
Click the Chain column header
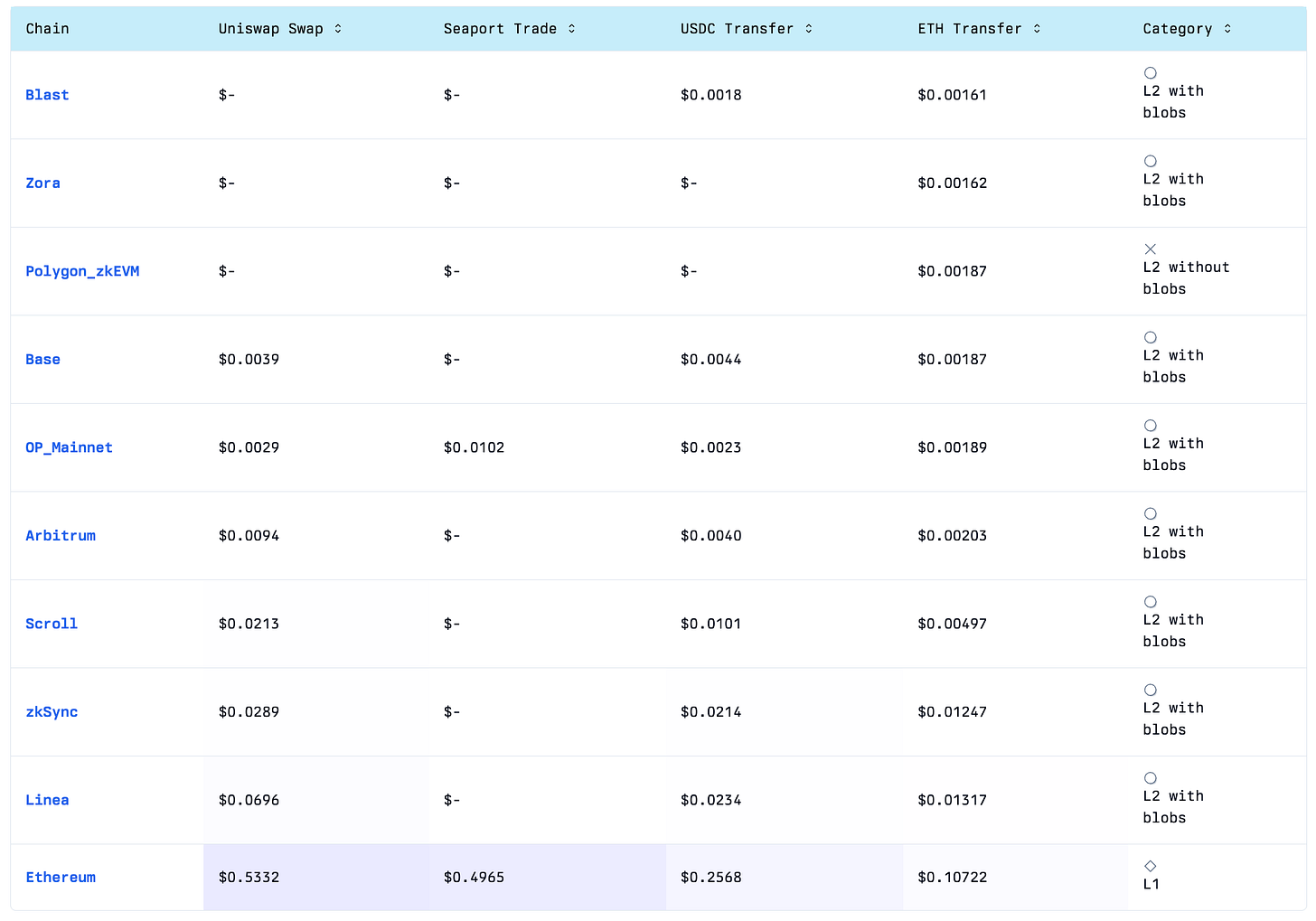(47, 29)
